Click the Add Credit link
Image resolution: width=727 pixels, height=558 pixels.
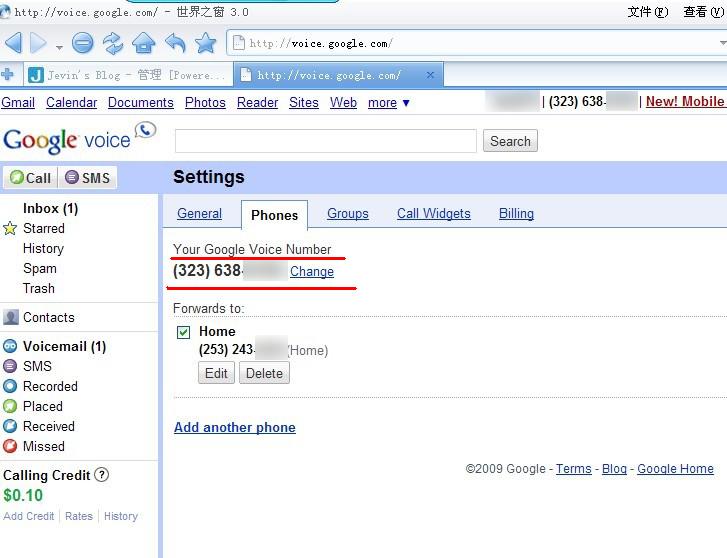point(29,516)
